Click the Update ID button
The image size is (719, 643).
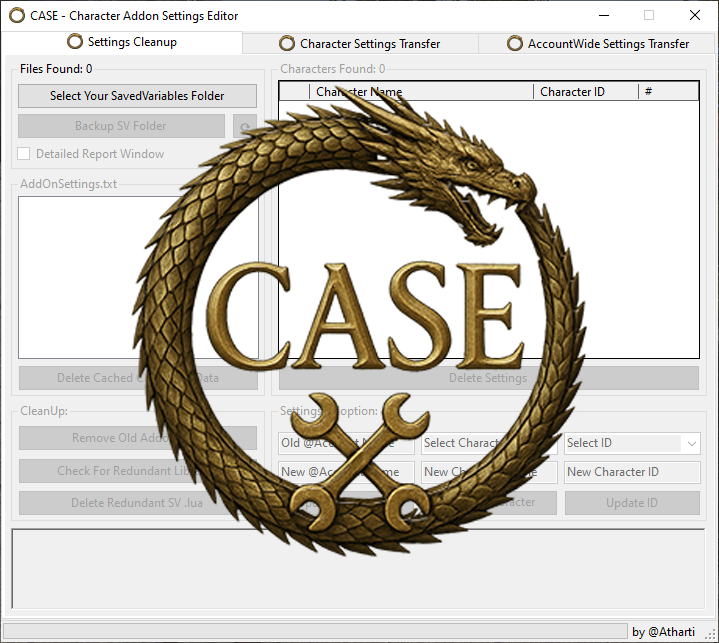pyautogui.click(x=631, y=502)
